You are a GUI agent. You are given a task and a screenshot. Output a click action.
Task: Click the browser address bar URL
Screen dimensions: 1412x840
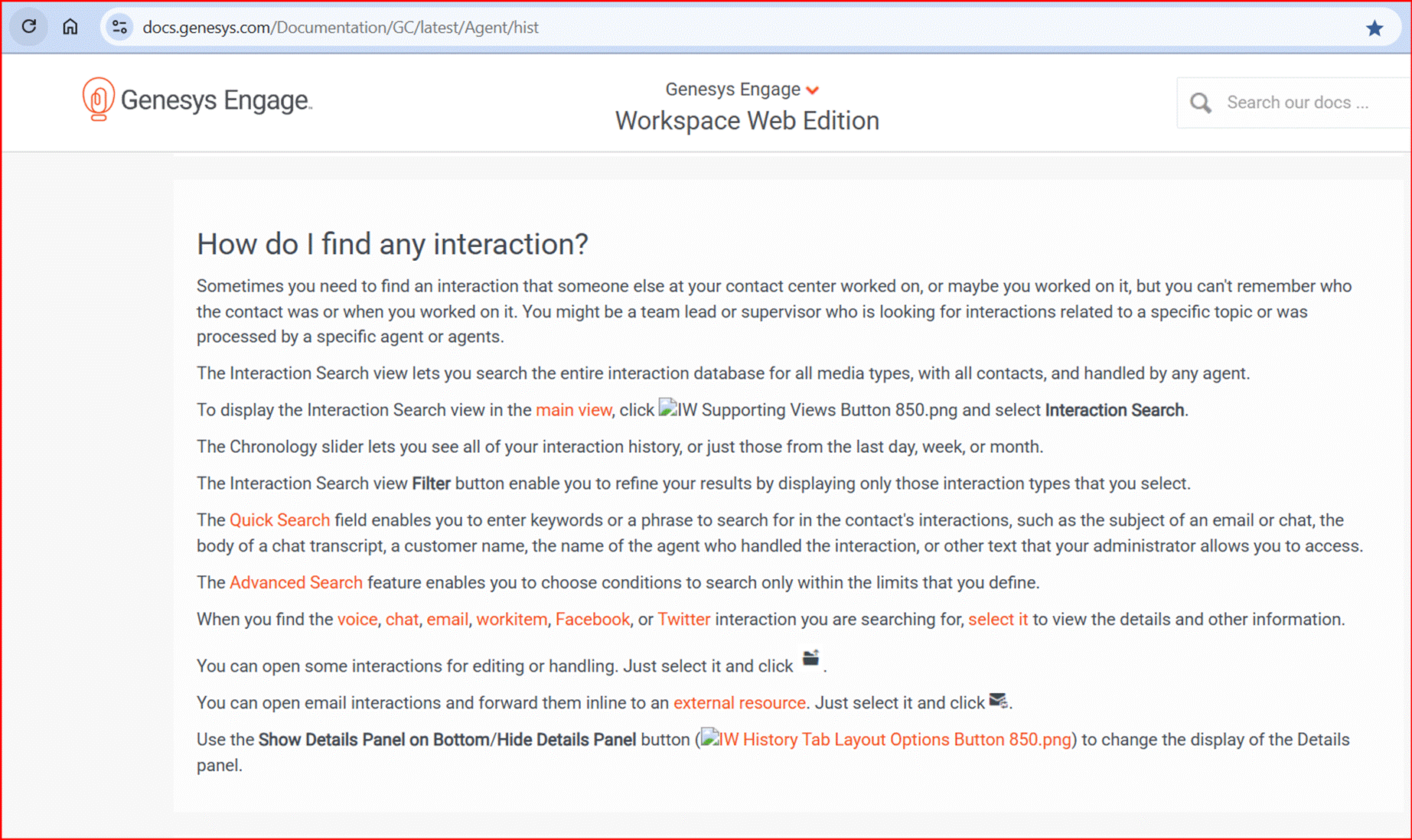[x=341, y=28]
